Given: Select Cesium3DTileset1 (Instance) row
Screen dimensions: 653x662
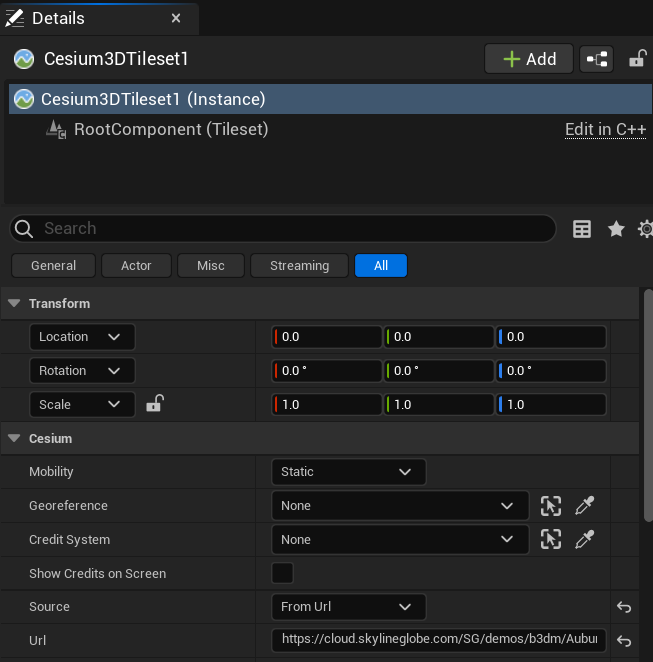Looking at the screenshot, I should coord(330,99).
